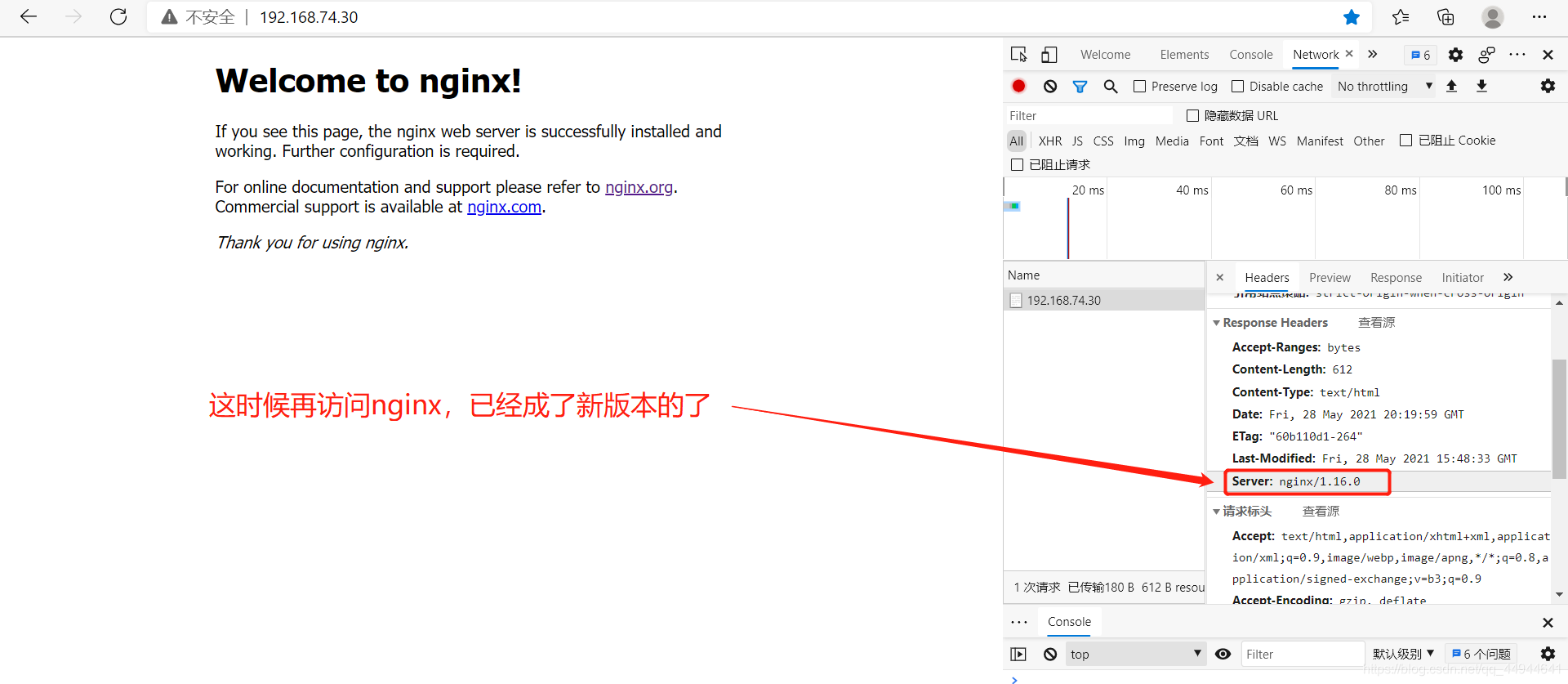Image resolution: width=1568 pixels, height=684 pixels.
Task: Open the 6 issues badge in DevTools tab bar
Action: (x=1420, y=55)
